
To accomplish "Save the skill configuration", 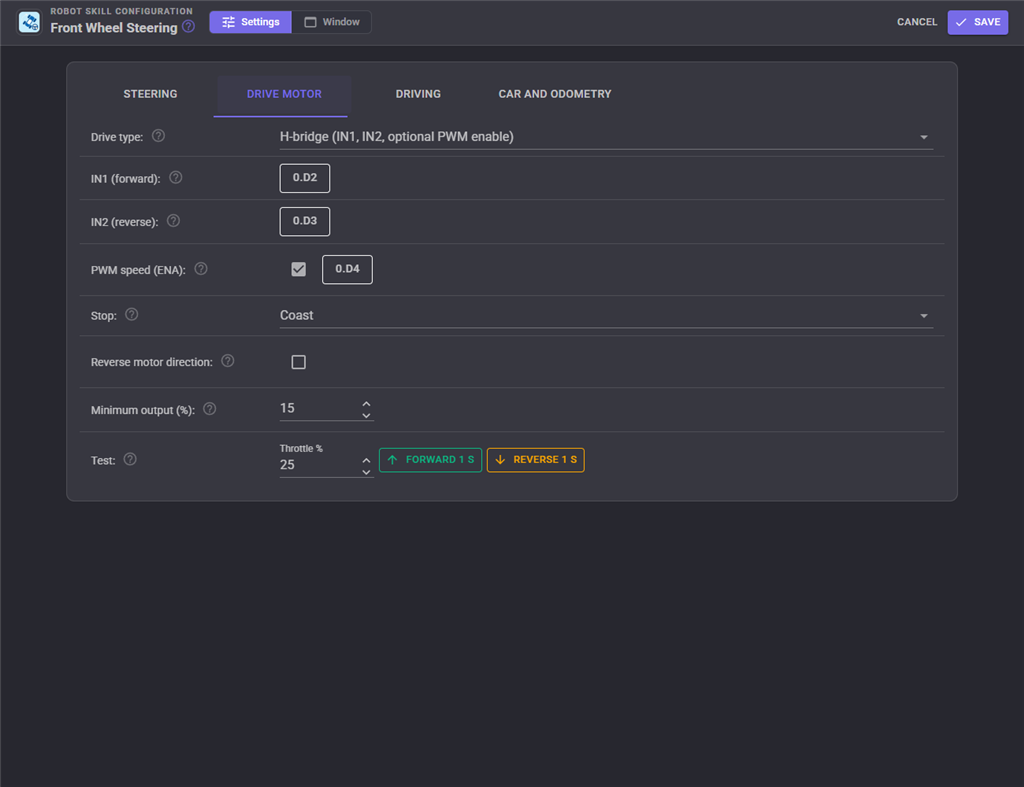I will 978,22.
